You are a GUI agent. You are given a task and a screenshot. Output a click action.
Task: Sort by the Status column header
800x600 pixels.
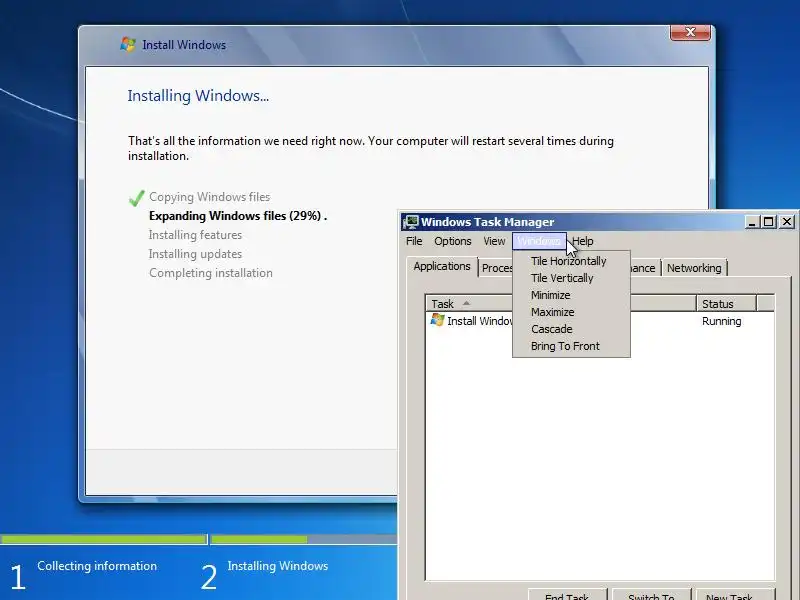pyautogui.click(x=726, y=304)
